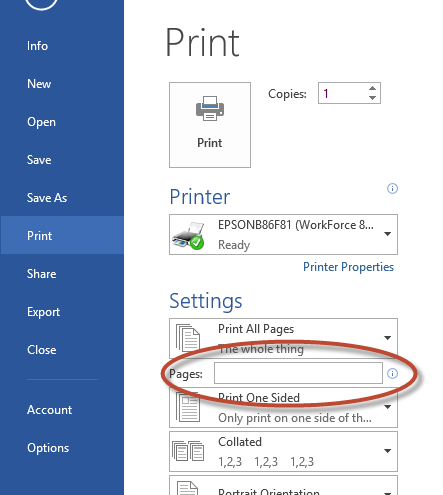Viewport: 443px width, 495px height.
Task: Click the back arrow circle at sidebar top
Action: coord(41,3)
